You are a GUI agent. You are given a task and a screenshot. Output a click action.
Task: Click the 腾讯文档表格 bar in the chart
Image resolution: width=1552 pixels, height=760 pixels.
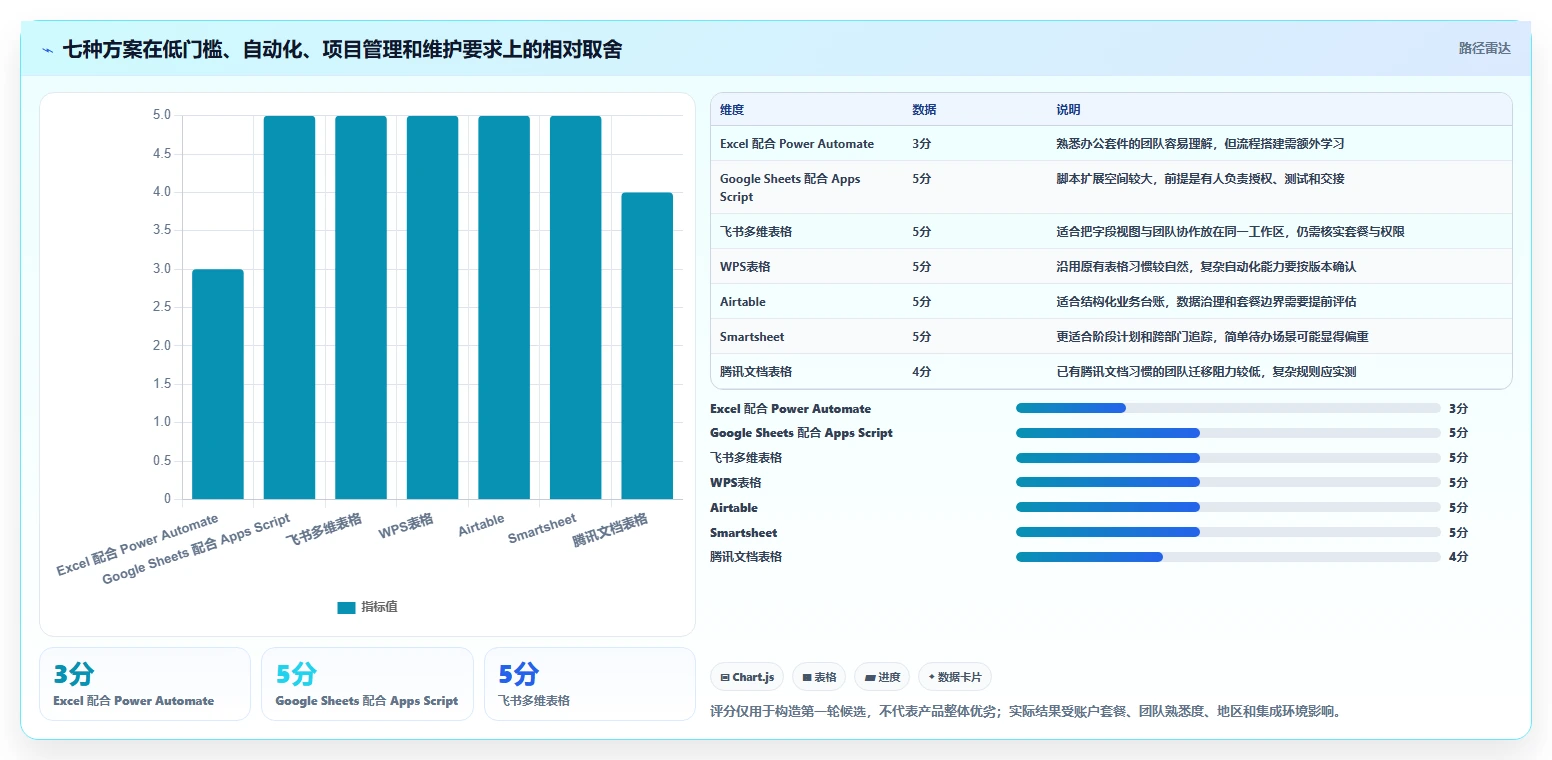[647, 346]
